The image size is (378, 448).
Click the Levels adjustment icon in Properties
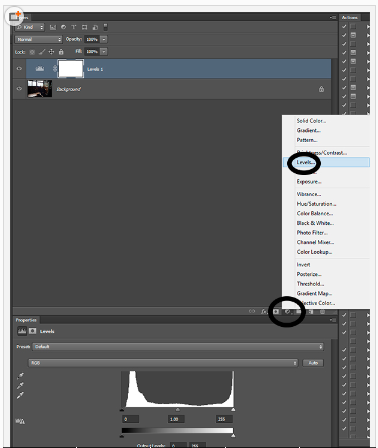coord(22,331)
